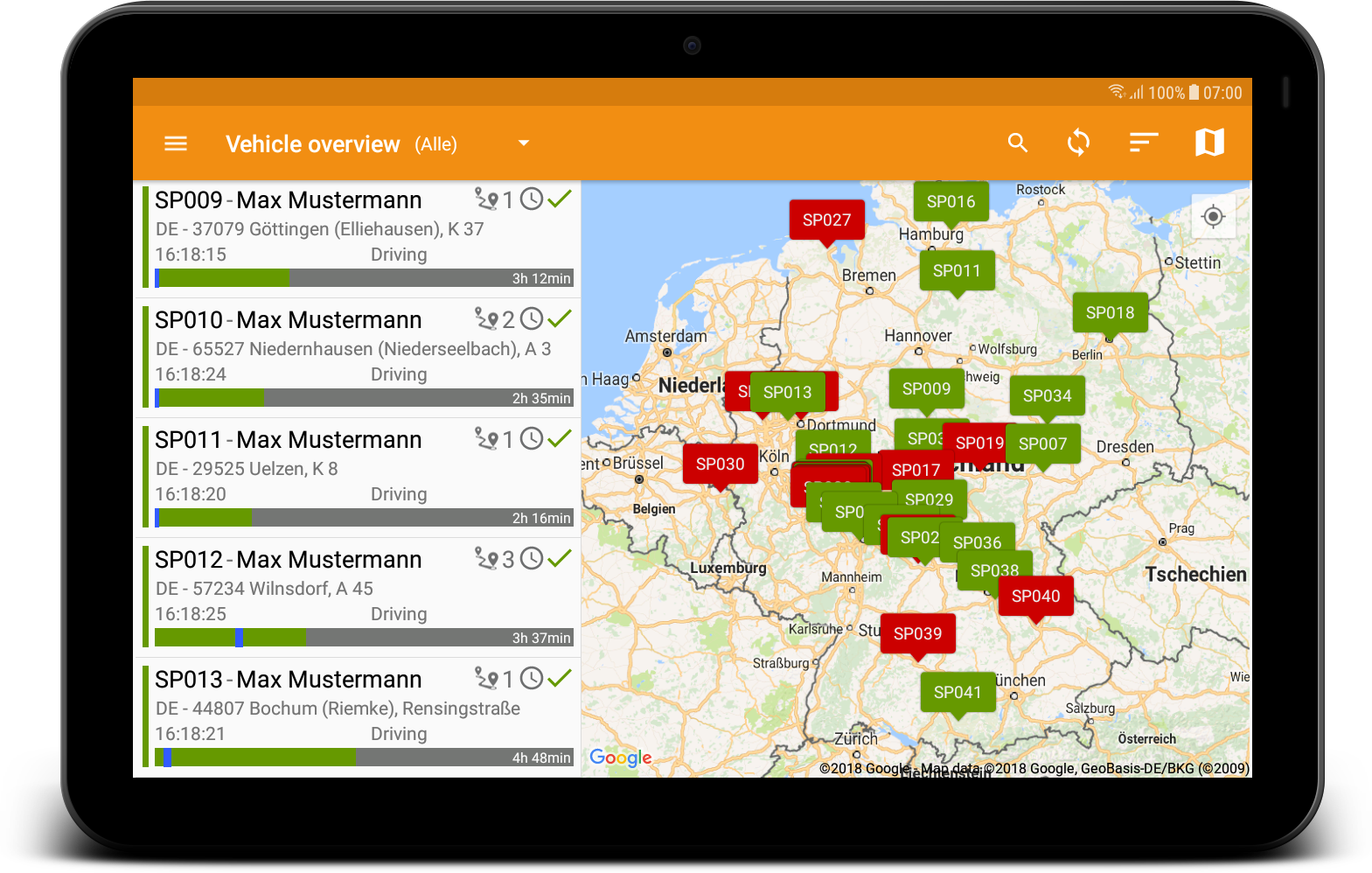This screenshot has width=1372, height=873.
Task: Select the 29525 Uelzen address line
Action: (x=247, y=469)
